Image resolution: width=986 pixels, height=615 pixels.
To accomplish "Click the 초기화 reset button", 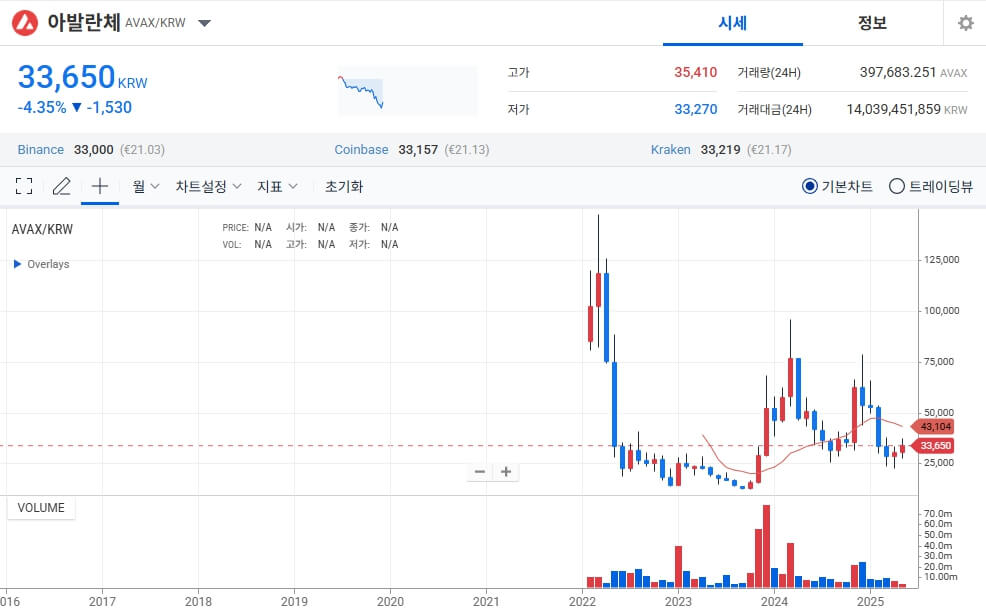I will pos(343,186).
